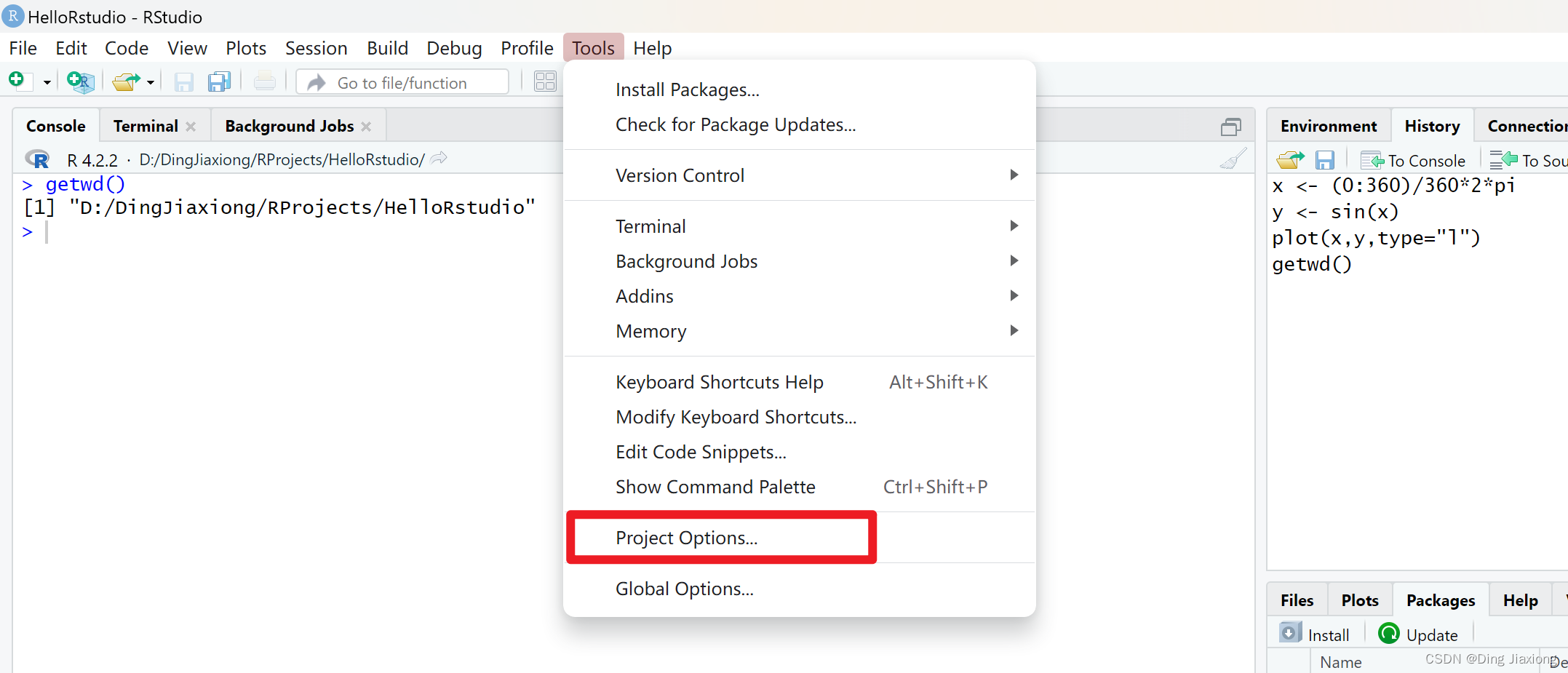Click the Open File folder icon

click(x=126, y=81)
